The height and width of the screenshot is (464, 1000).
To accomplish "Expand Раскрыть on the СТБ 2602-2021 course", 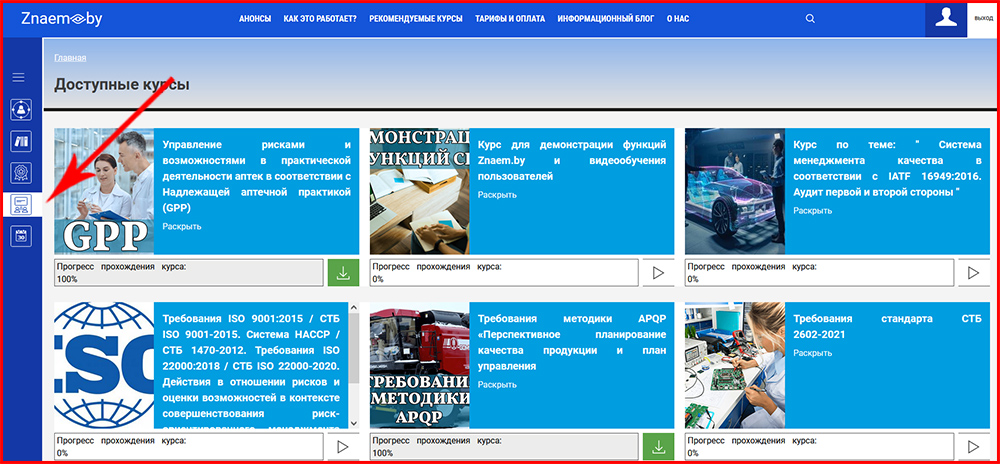I will coord(812,352).
